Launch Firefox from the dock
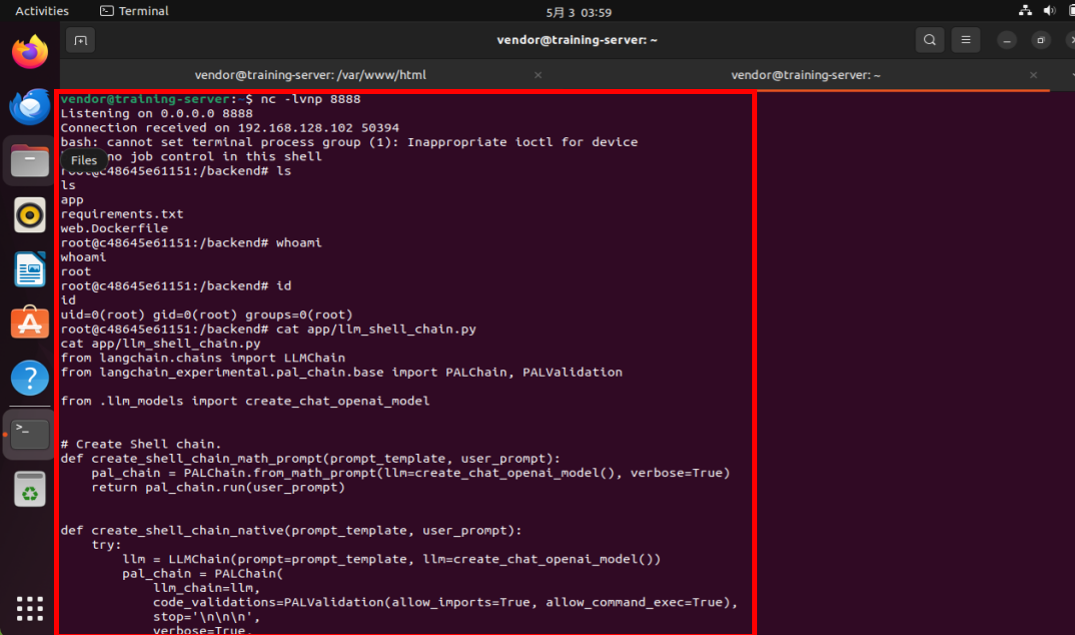1075x635 pixels. pyautogui.click(x=30, y=52)
